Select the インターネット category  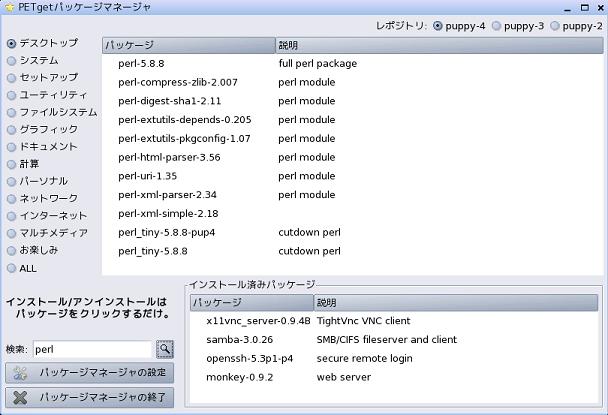(47, 216)
